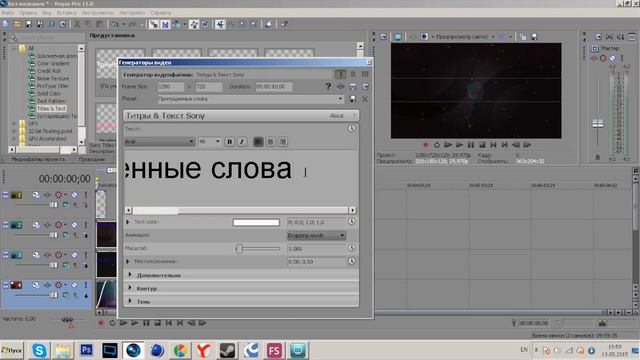Click the white Text color swatch
Screen dimensions: 640x360
coord(256,222)
